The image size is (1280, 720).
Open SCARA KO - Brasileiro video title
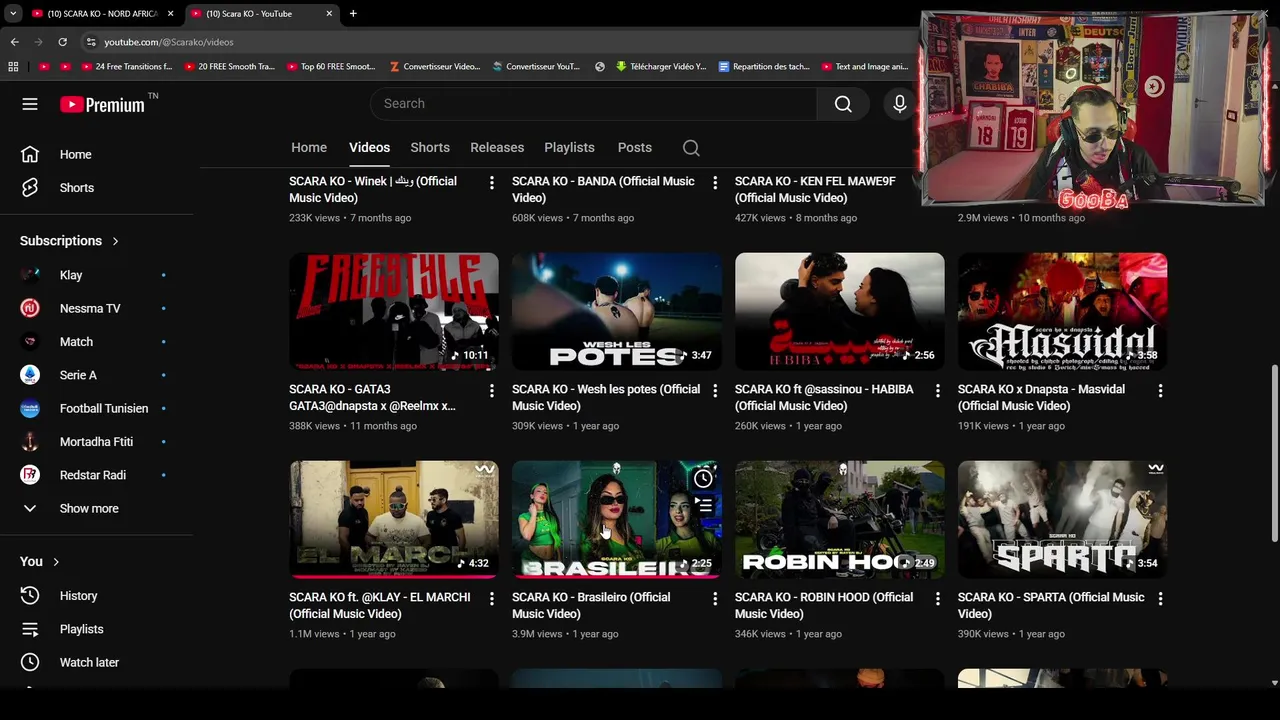(x=591, y=606)
